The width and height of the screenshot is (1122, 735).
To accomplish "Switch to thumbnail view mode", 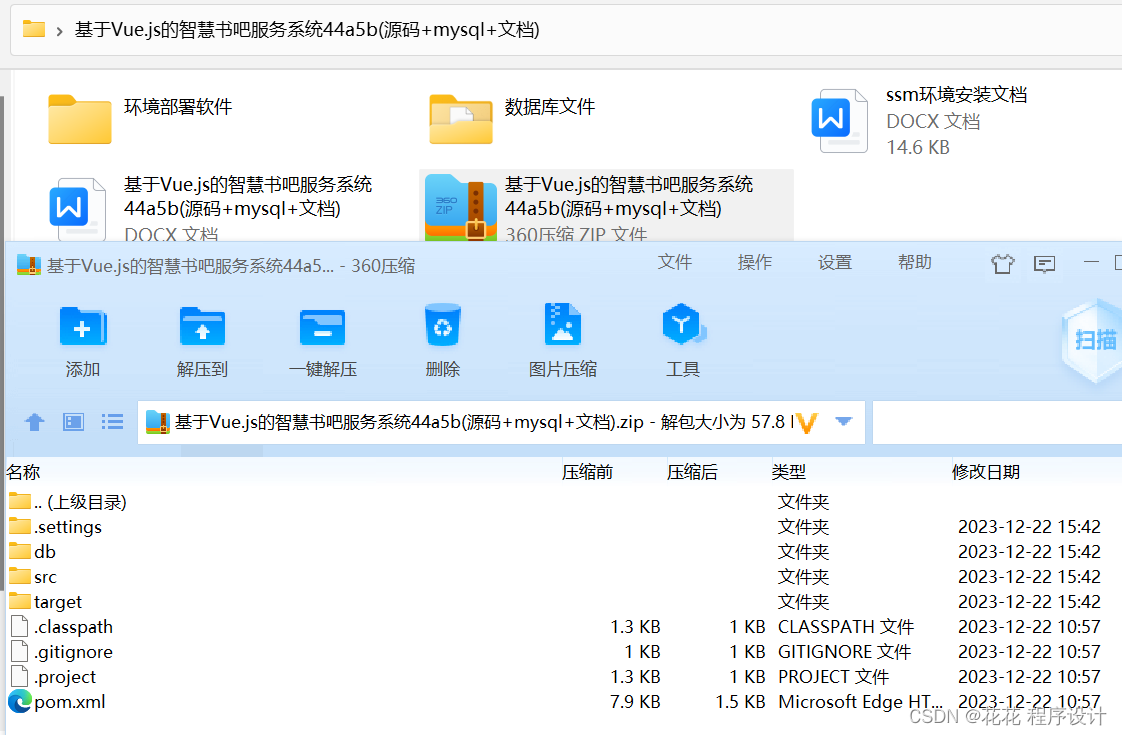I will [x=72, y=422].
